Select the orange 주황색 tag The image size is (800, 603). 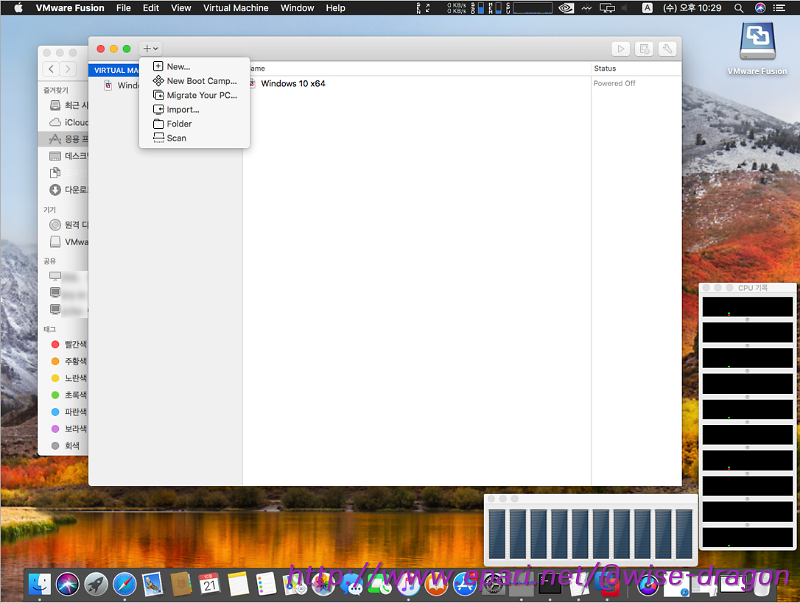tap(68, 361)
